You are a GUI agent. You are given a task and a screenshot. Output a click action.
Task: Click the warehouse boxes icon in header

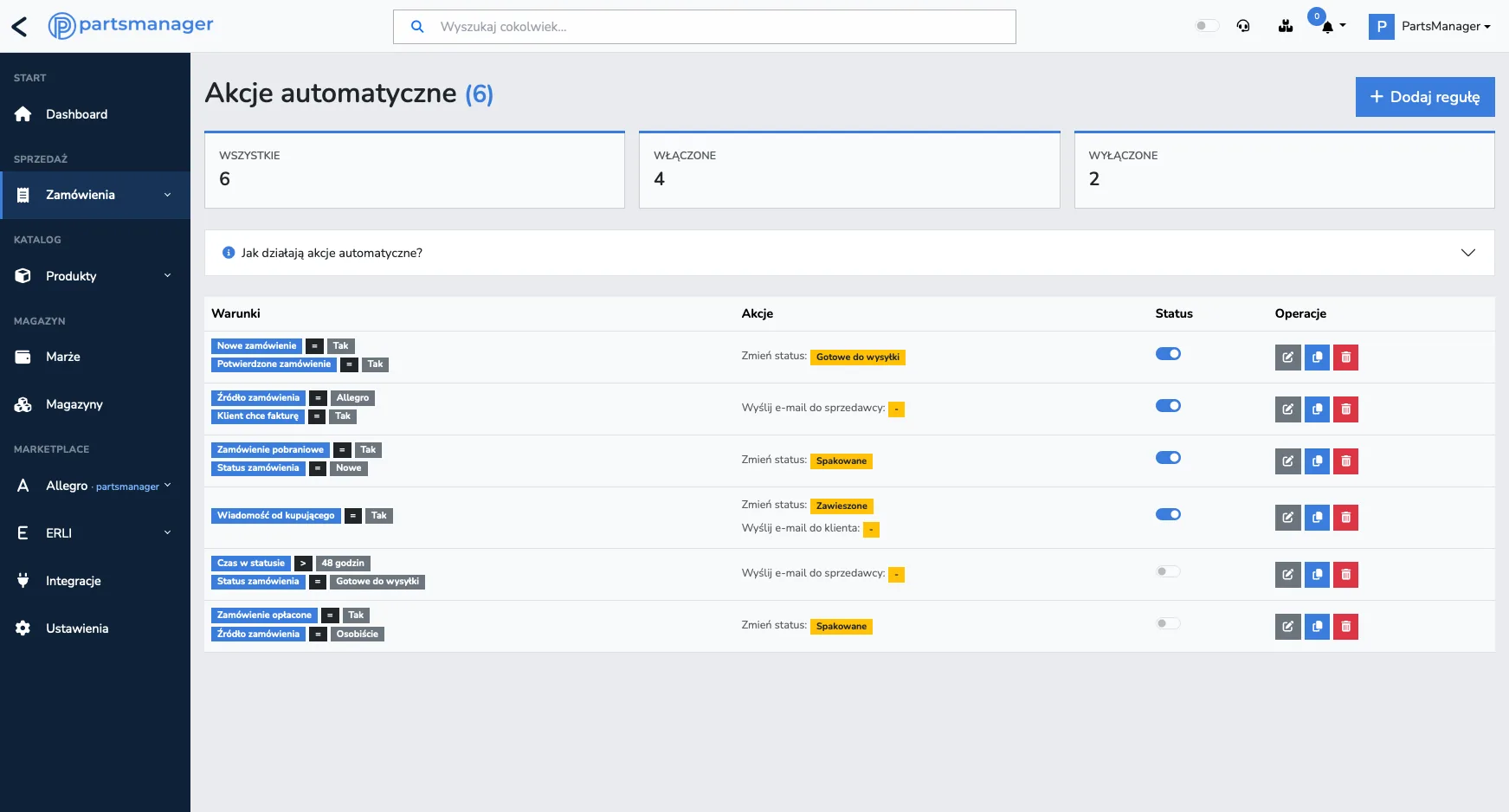click(1286, 26)
